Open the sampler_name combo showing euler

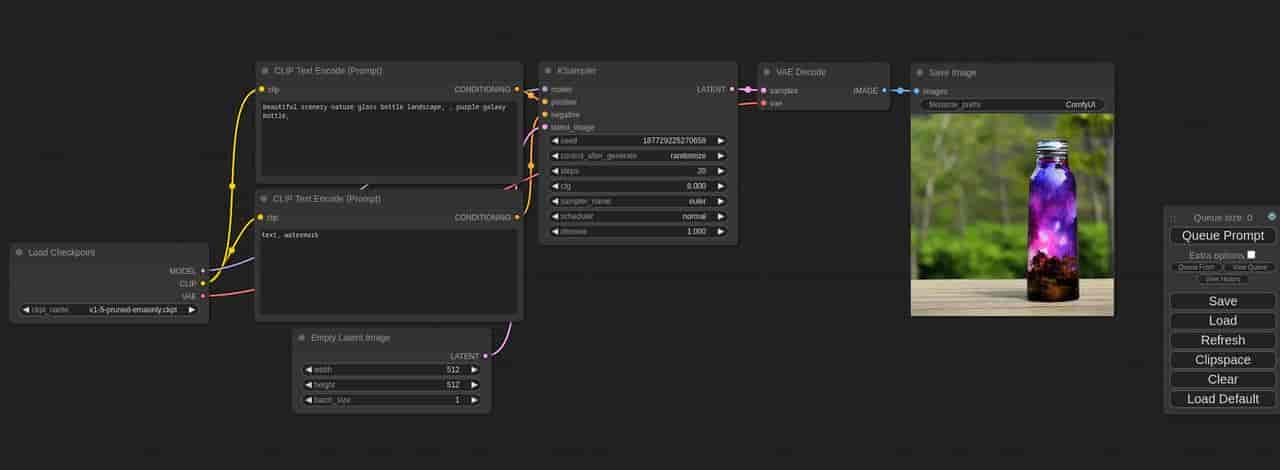click(638, 201)
